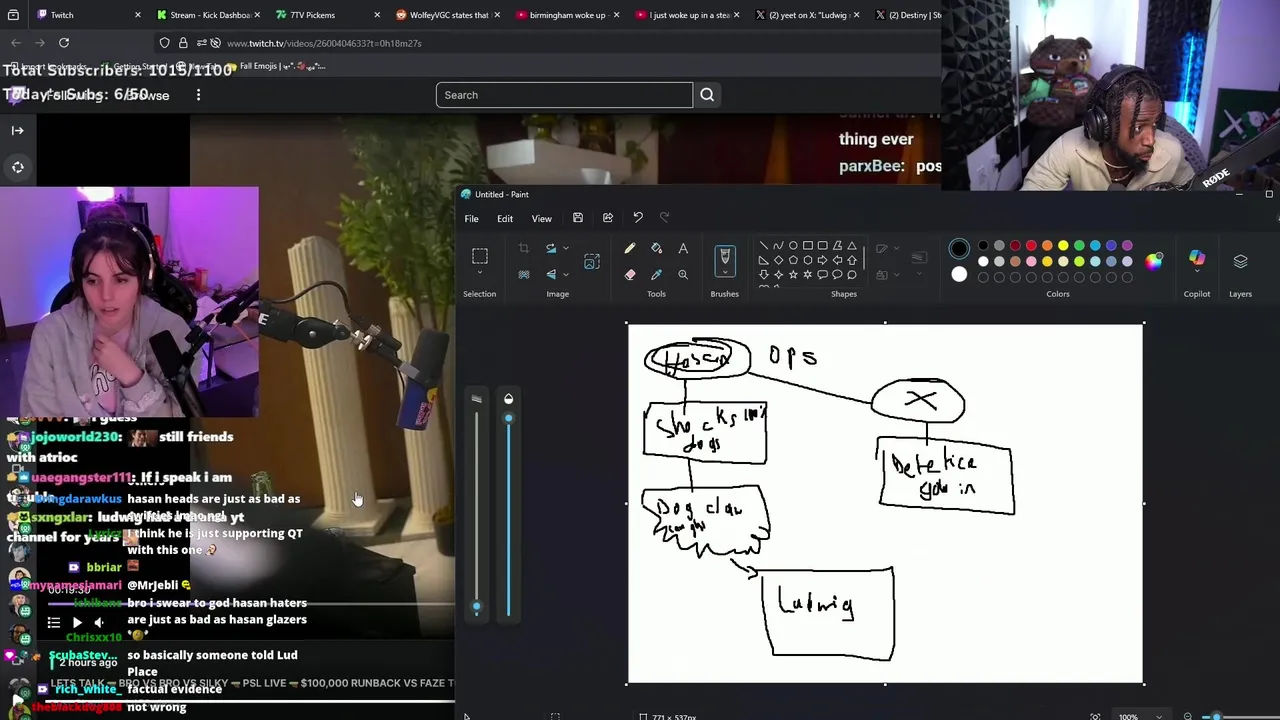
Task: Pick the rectangular Selection tool
Action: [480, 256]
